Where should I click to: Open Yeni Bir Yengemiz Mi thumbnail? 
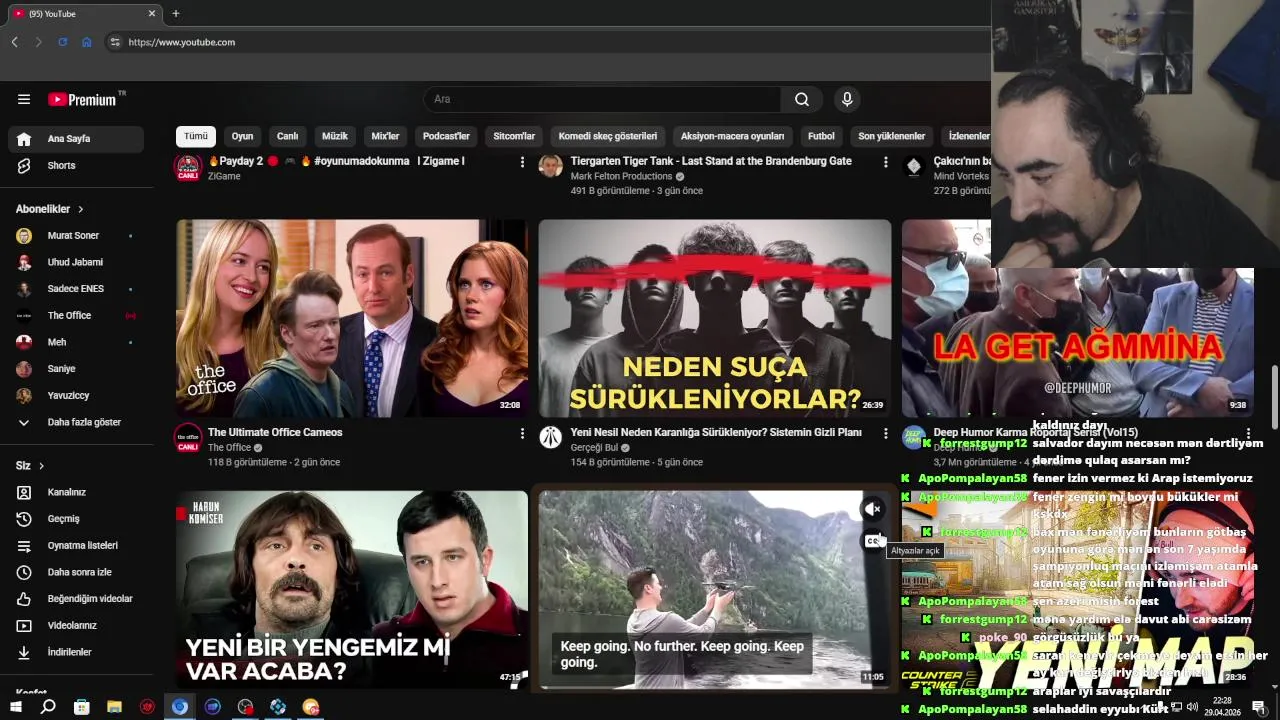[352, 589]
